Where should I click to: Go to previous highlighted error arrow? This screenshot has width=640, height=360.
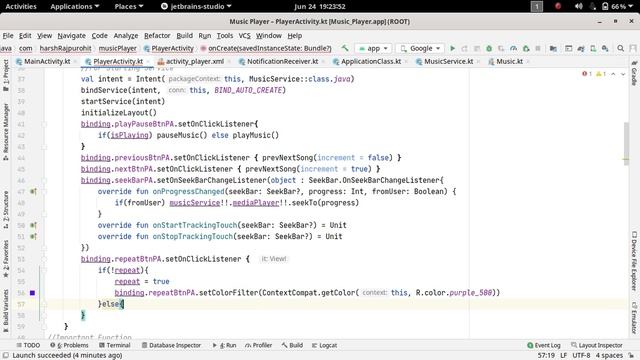point(613,74)
